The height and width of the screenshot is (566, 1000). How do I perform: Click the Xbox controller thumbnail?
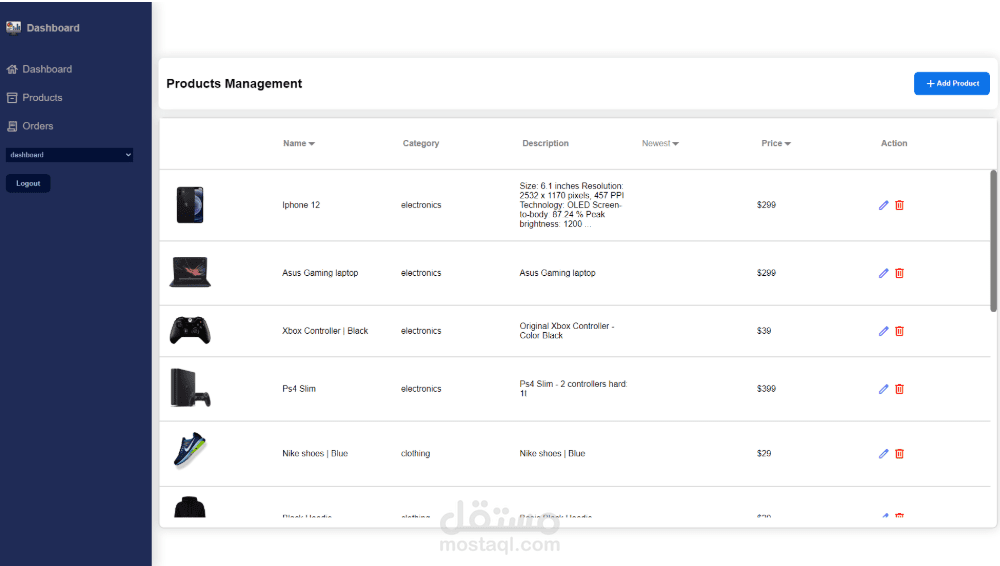click(x=190, y=331)
